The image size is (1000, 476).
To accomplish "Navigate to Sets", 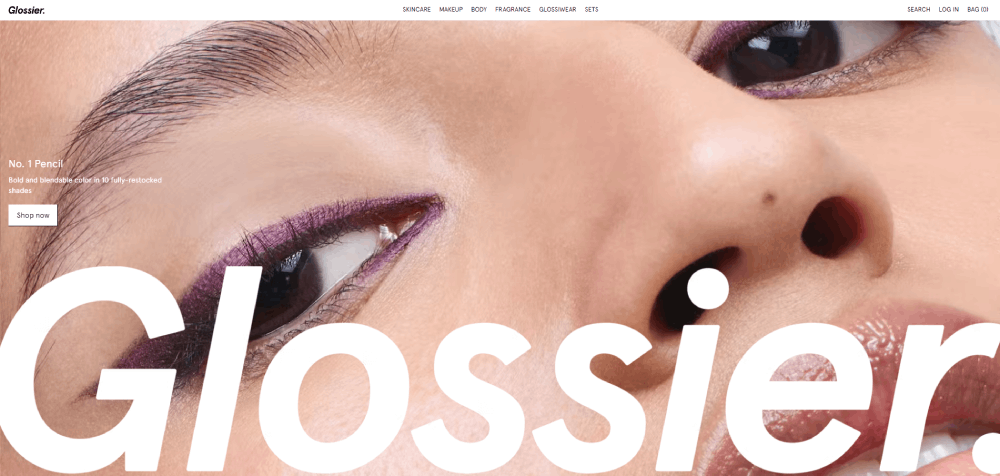I will pyautogui.click(x=591, y=10).
